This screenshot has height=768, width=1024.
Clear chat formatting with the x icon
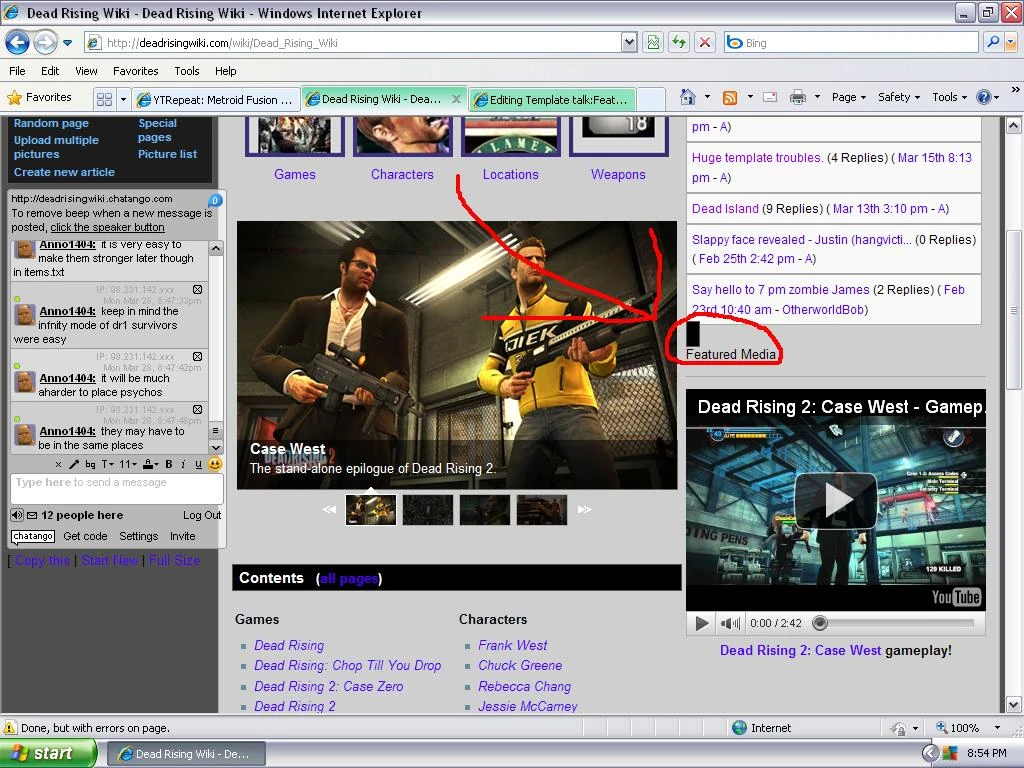58,464
